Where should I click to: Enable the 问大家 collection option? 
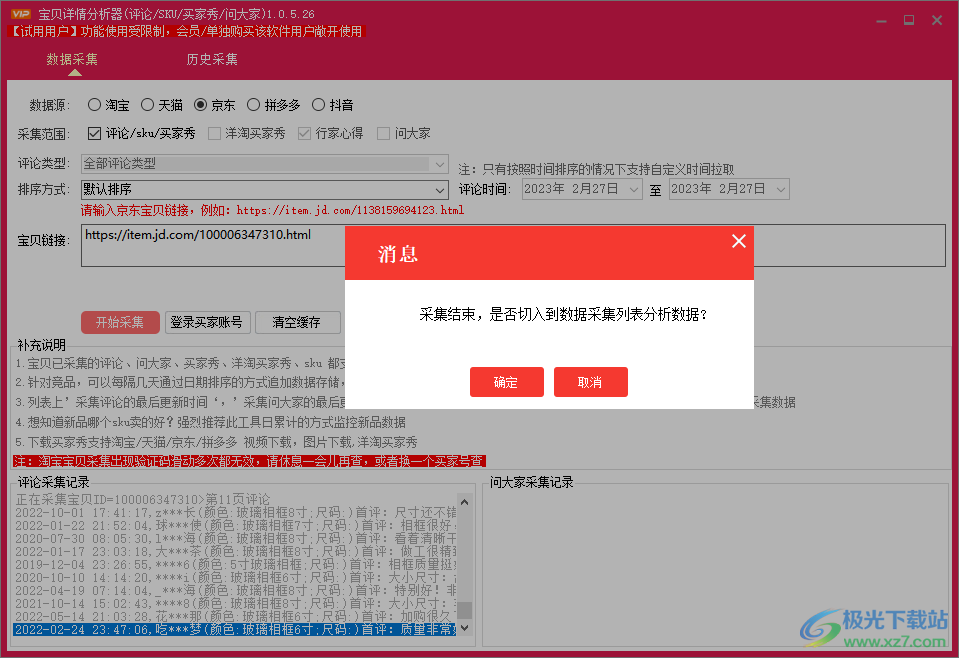pos(385,132)
